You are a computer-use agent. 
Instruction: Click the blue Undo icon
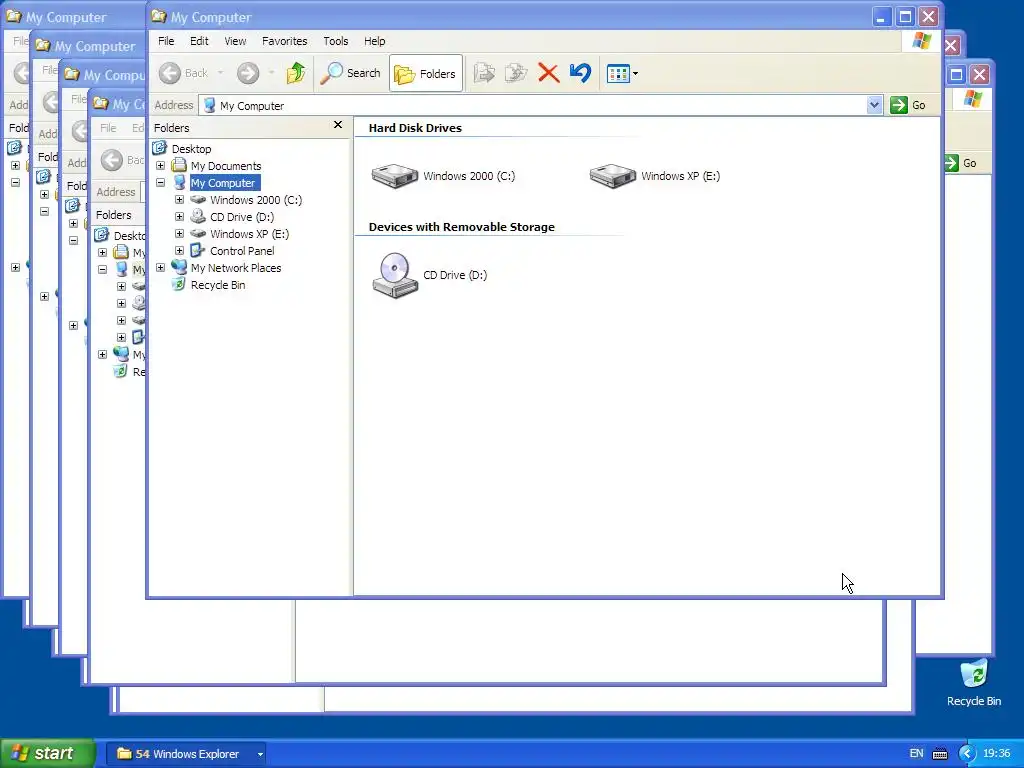[x=580, y=73]
